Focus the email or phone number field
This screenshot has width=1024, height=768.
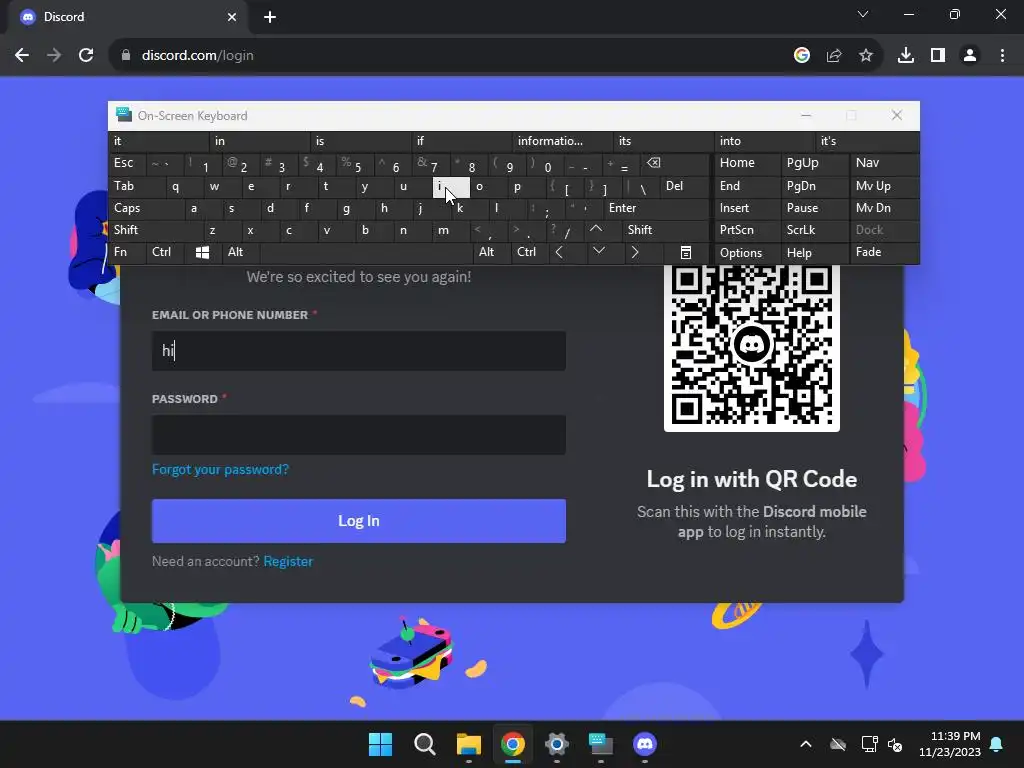[x=359, y=351]
